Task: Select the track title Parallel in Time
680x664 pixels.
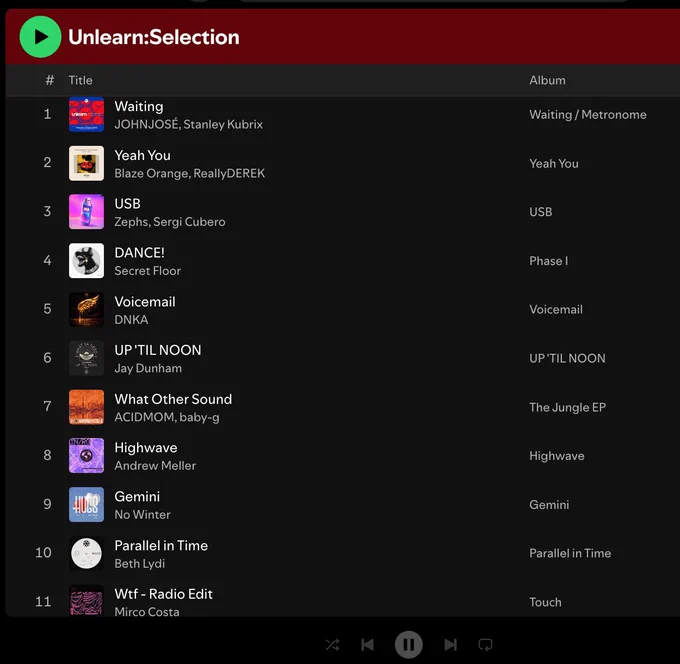Action: tap(161, 546)
